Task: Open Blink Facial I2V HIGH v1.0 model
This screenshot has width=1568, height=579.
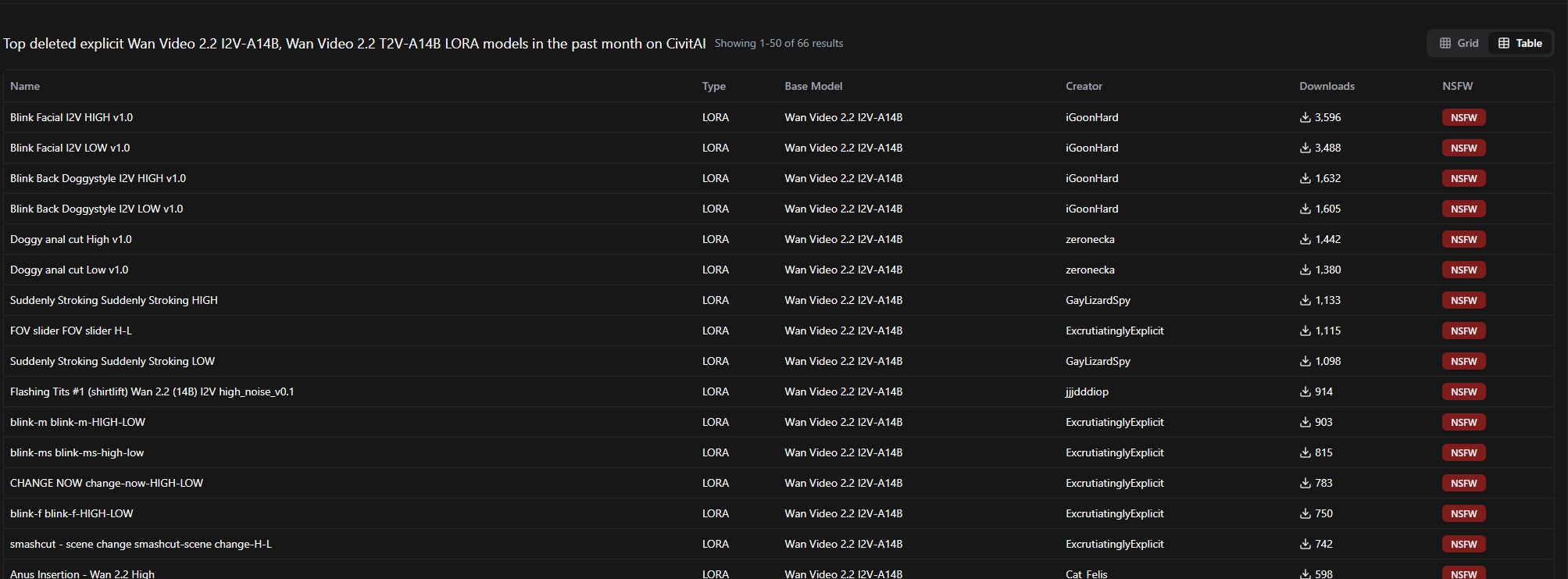Action: coord(71,117)
